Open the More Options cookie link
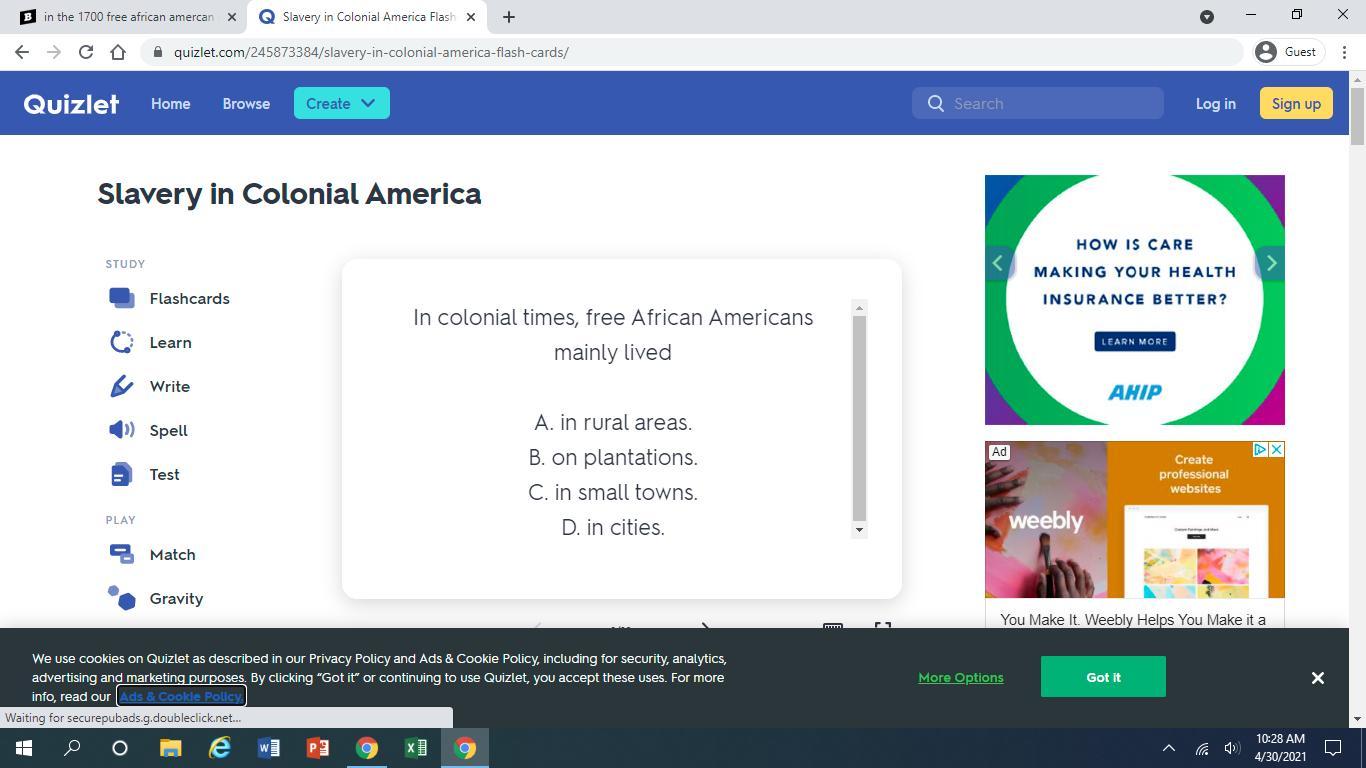1366x768 pixels. [960, 678]
